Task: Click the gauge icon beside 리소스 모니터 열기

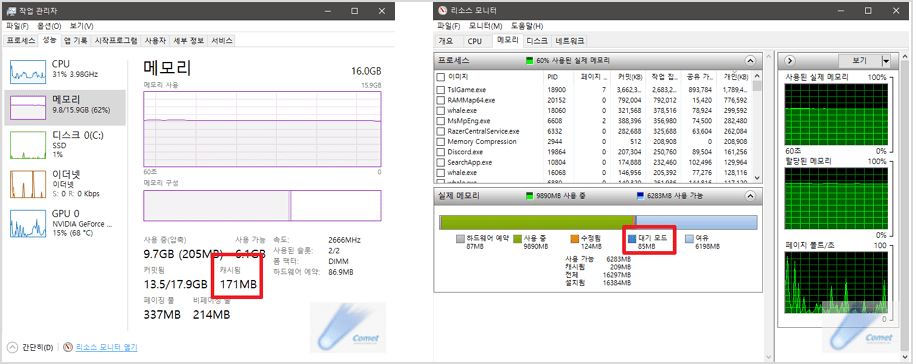Action: (68, 347)
